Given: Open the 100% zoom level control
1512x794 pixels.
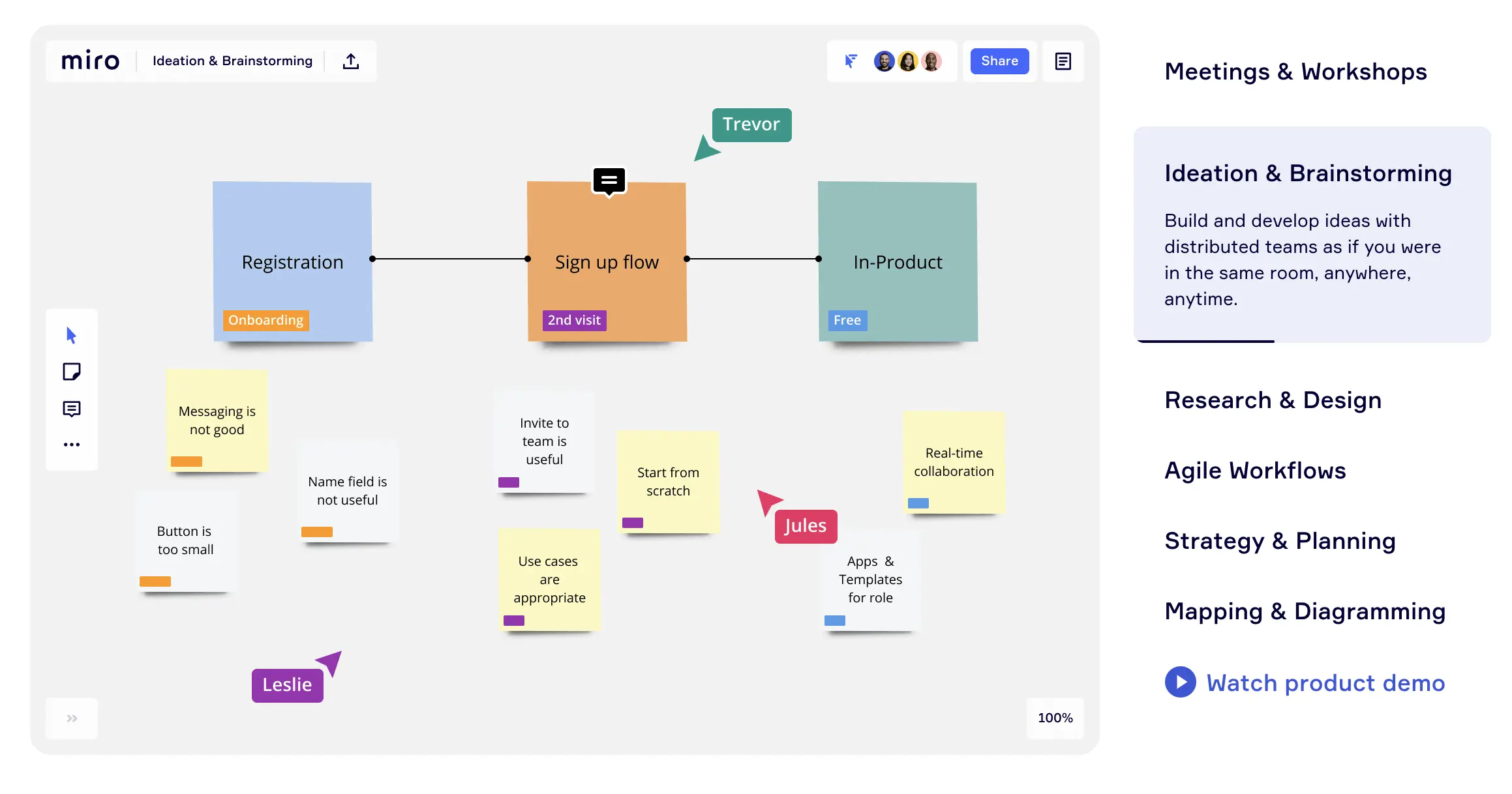Looking at the screenshot, I should point(1055,718).
